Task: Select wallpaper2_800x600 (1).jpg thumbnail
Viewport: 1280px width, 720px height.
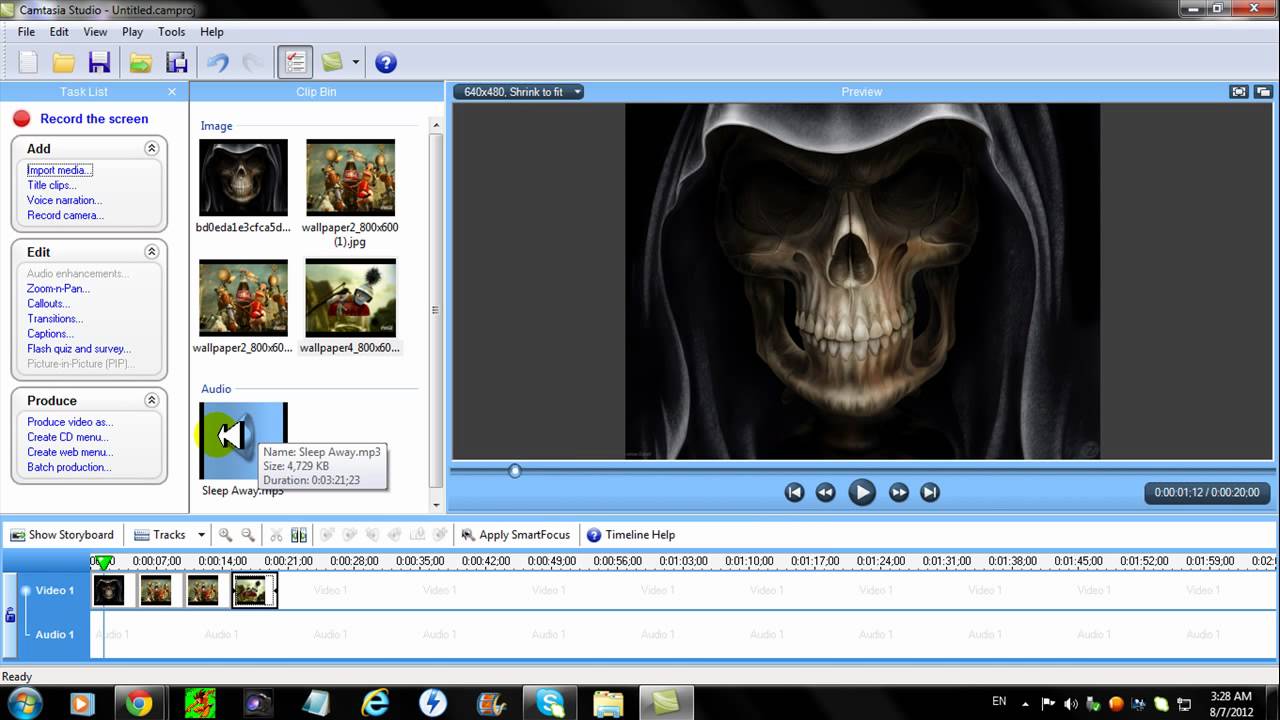Action: point(350,178)
